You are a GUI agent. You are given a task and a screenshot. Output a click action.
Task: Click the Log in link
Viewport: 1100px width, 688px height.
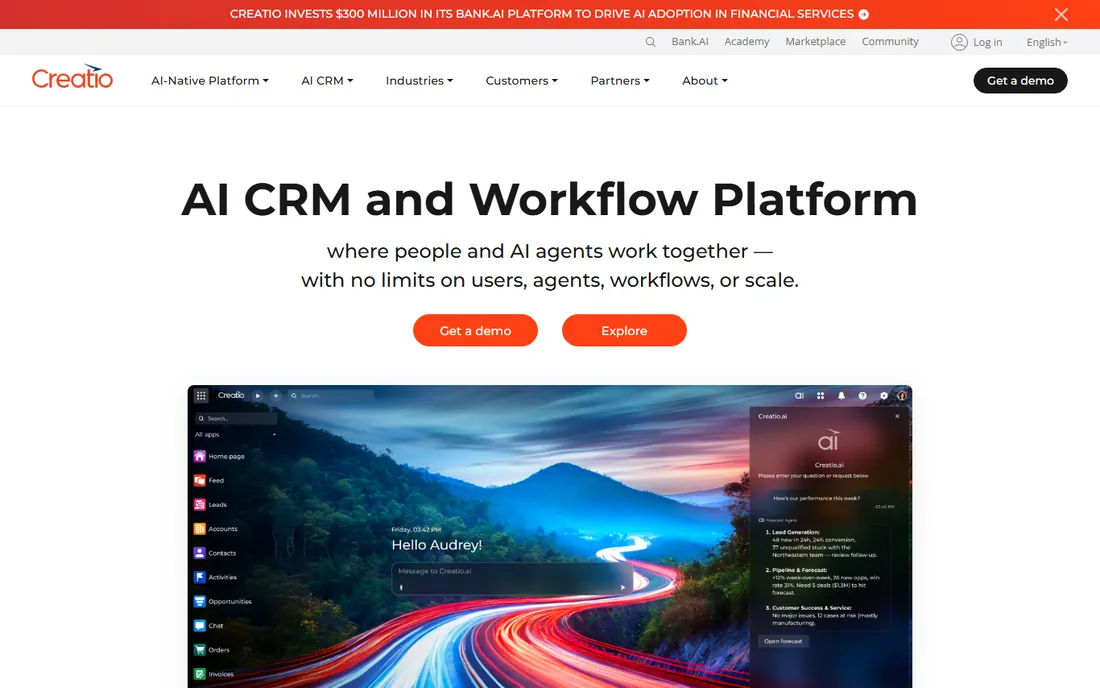coord(987,42)
